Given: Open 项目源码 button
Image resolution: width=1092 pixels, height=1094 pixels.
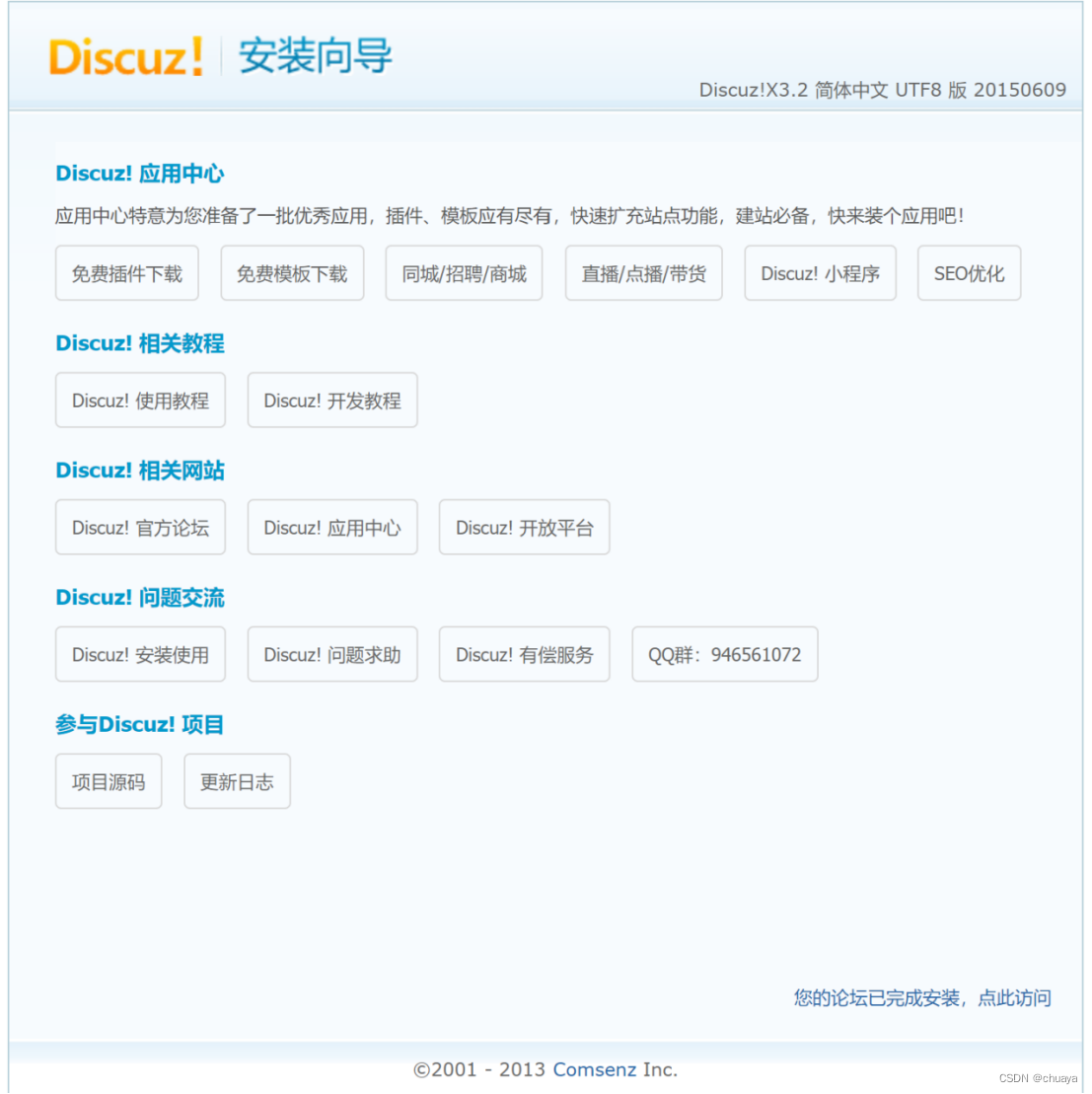Looking at the screenshot, I should (x=109, y=781).
